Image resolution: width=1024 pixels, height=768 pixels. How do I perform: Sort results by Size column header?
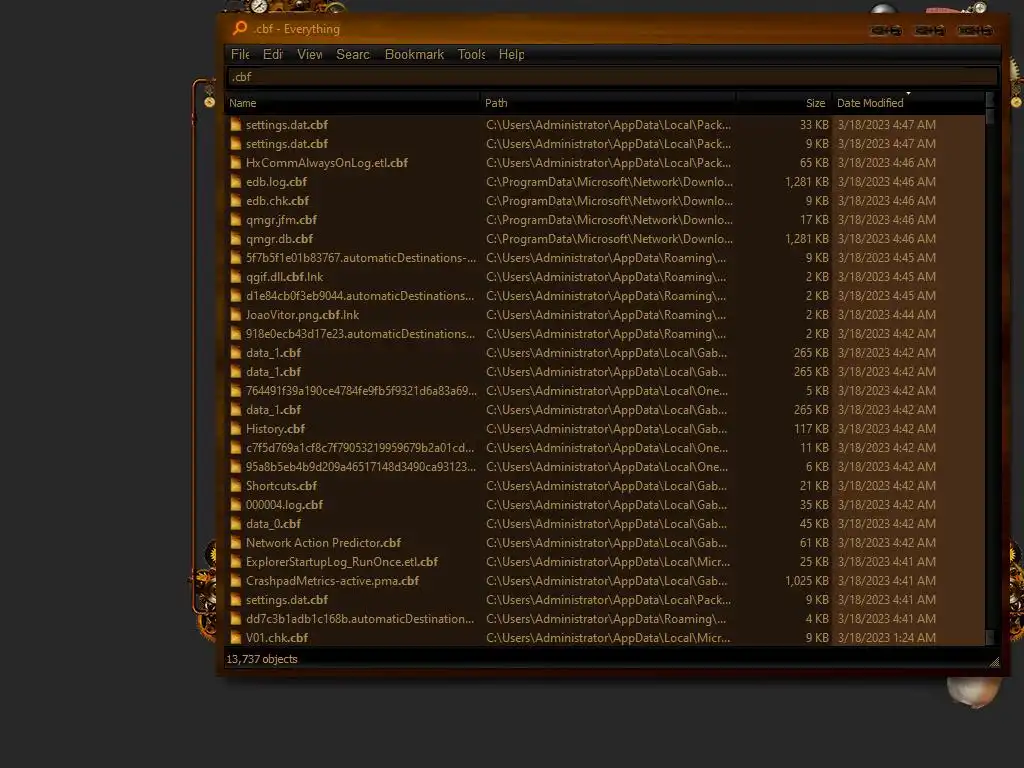[x=784, y=103]
